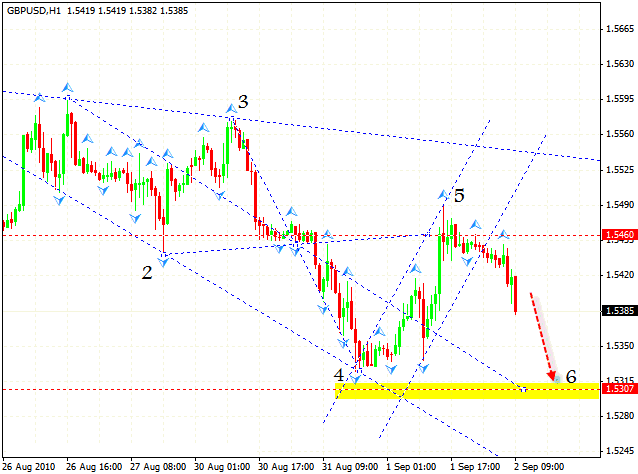Click the wave label 4 near yellow zone

pos(339,375)
